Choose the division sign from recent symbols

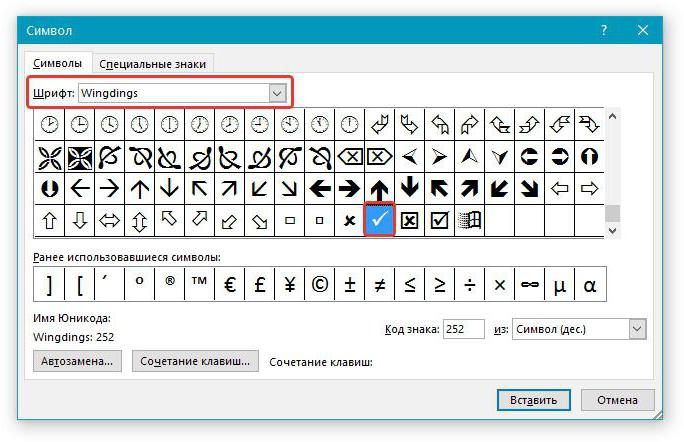[x=470, y=284]
